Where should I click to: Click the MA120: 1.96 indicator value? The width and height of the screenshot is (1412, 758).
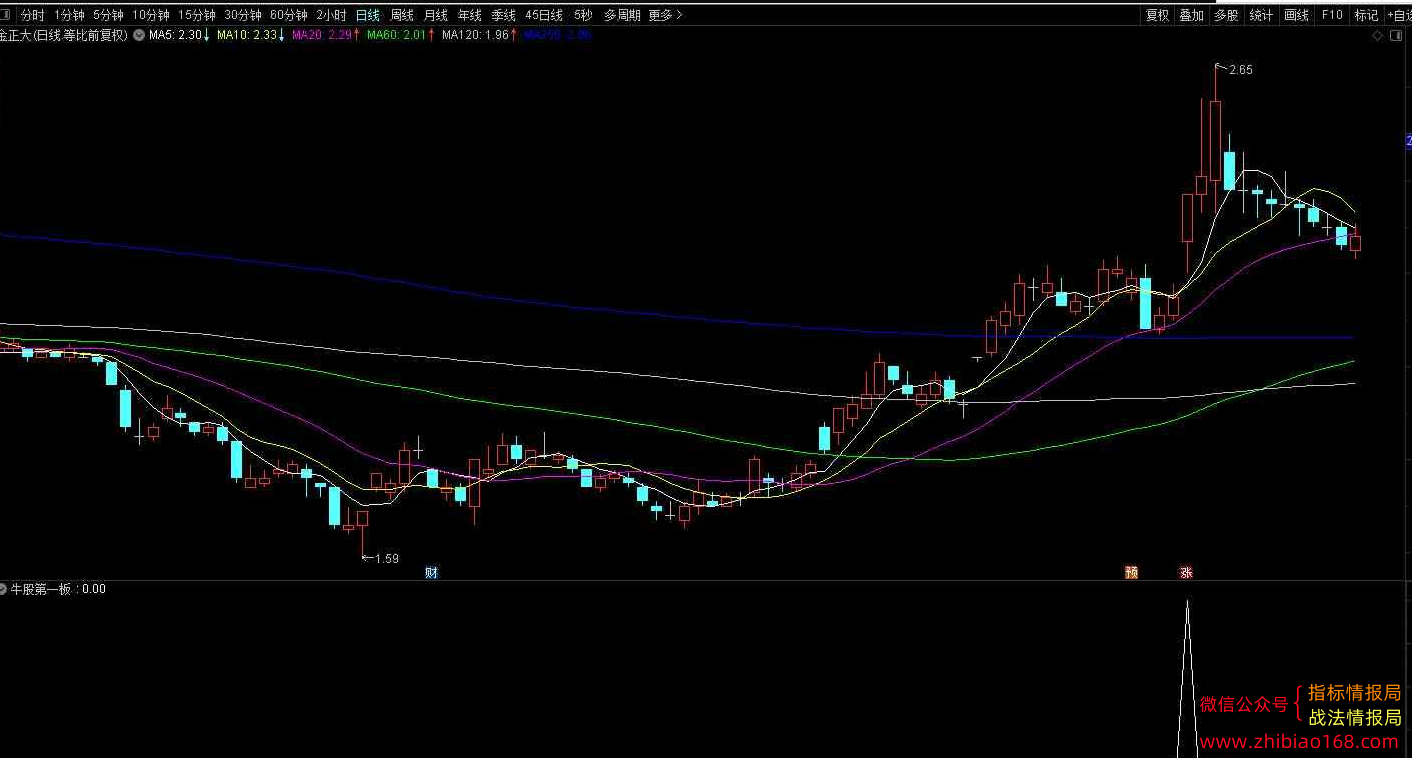tap(479, 35)
